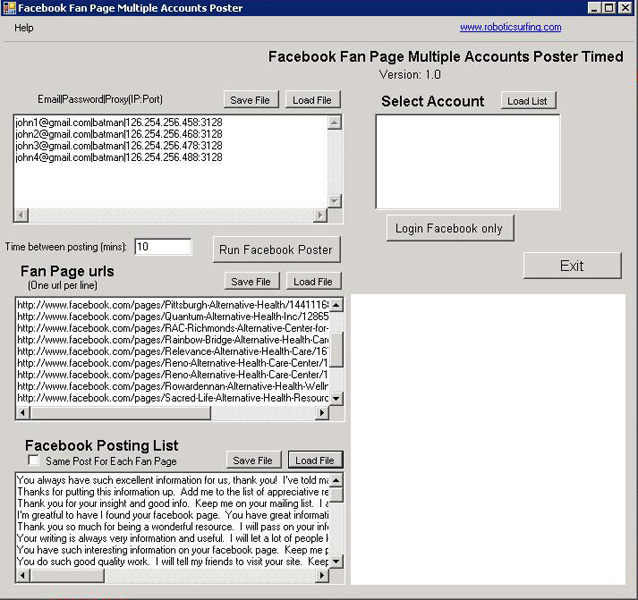Click the Posting List horizontal scroll thumb

pyautogui.click(x=68, y=575)
